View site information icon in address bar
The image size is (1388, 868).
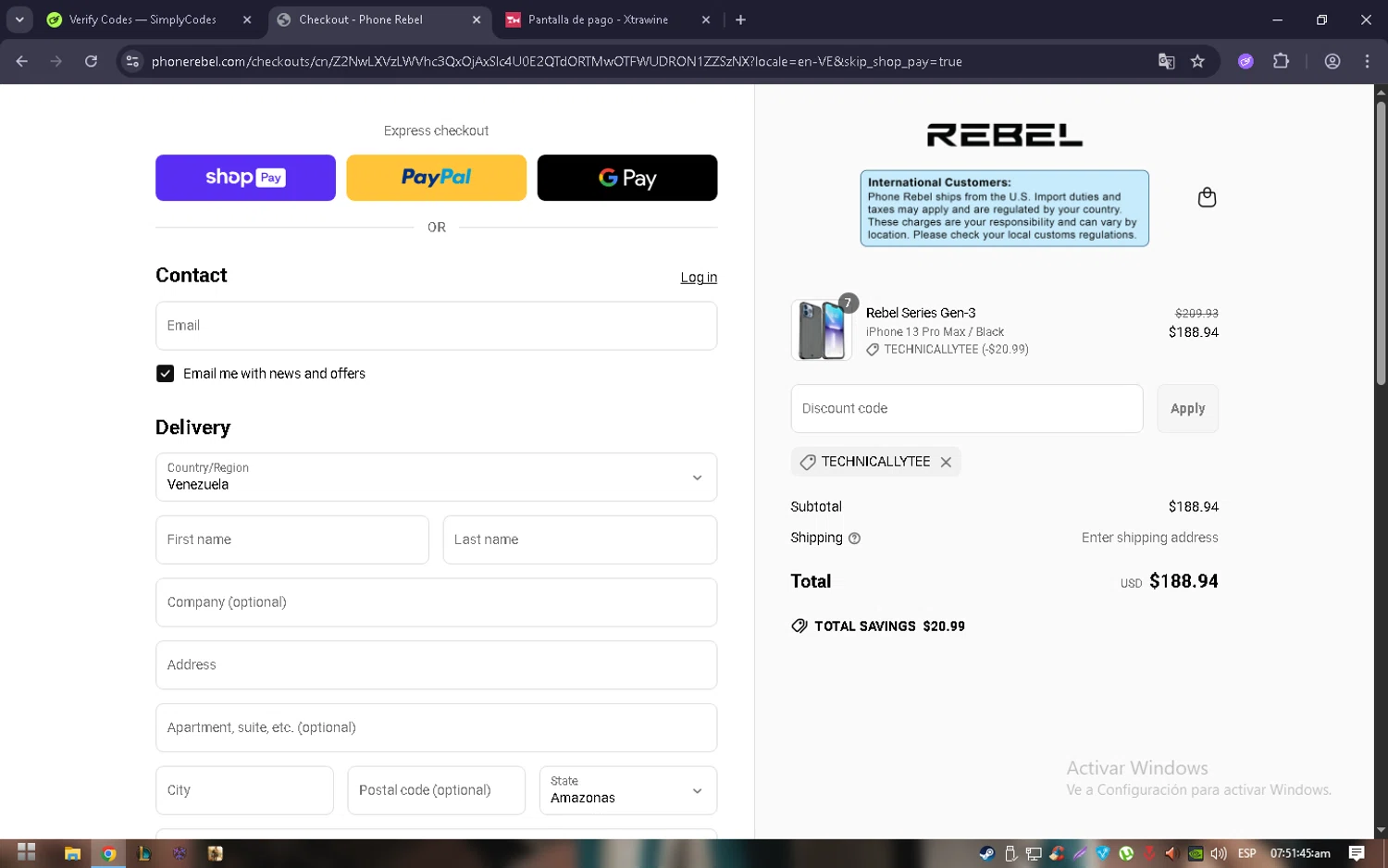pyautogui.click(x=132, y=61)
